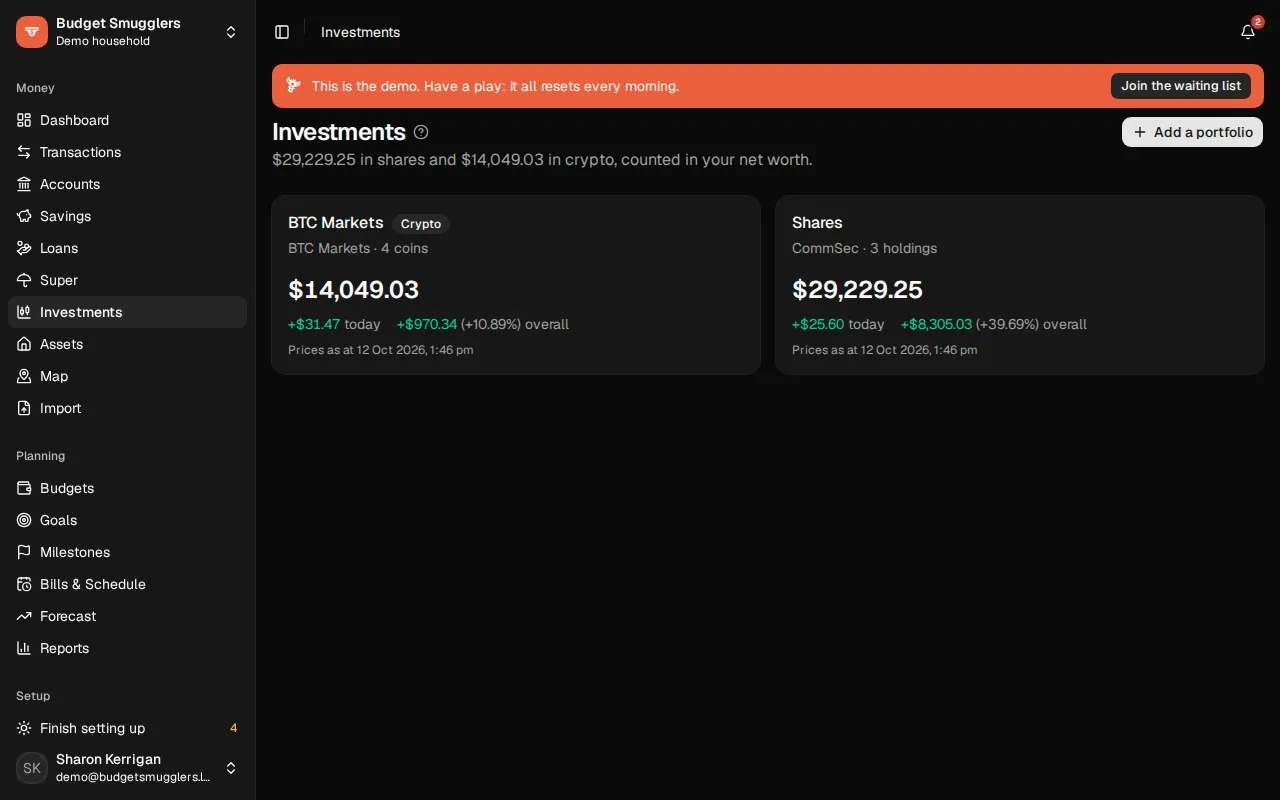Click the Savings piggy bank icon
Image resolution: width=1280 pixels, height=800 pixels.
24,216
